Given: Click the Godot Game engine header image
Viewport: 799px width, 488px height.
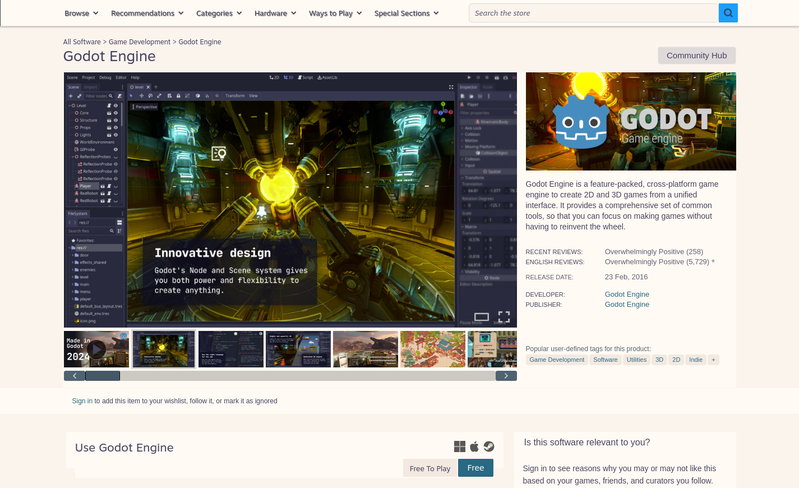Looking at the screenshot, I should click(631, 121).
